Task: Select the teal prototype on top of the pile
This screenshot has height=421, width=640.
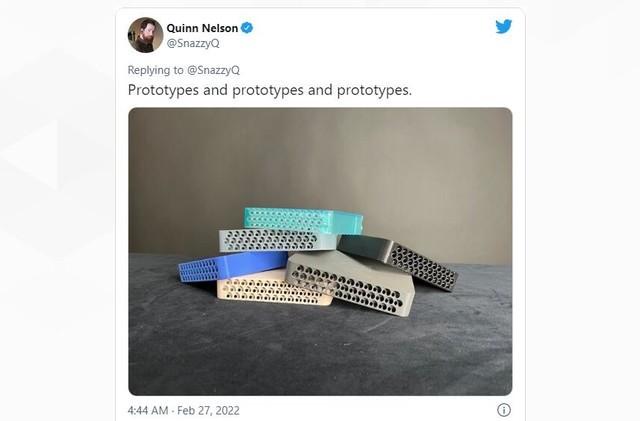Action: [303, 219]
